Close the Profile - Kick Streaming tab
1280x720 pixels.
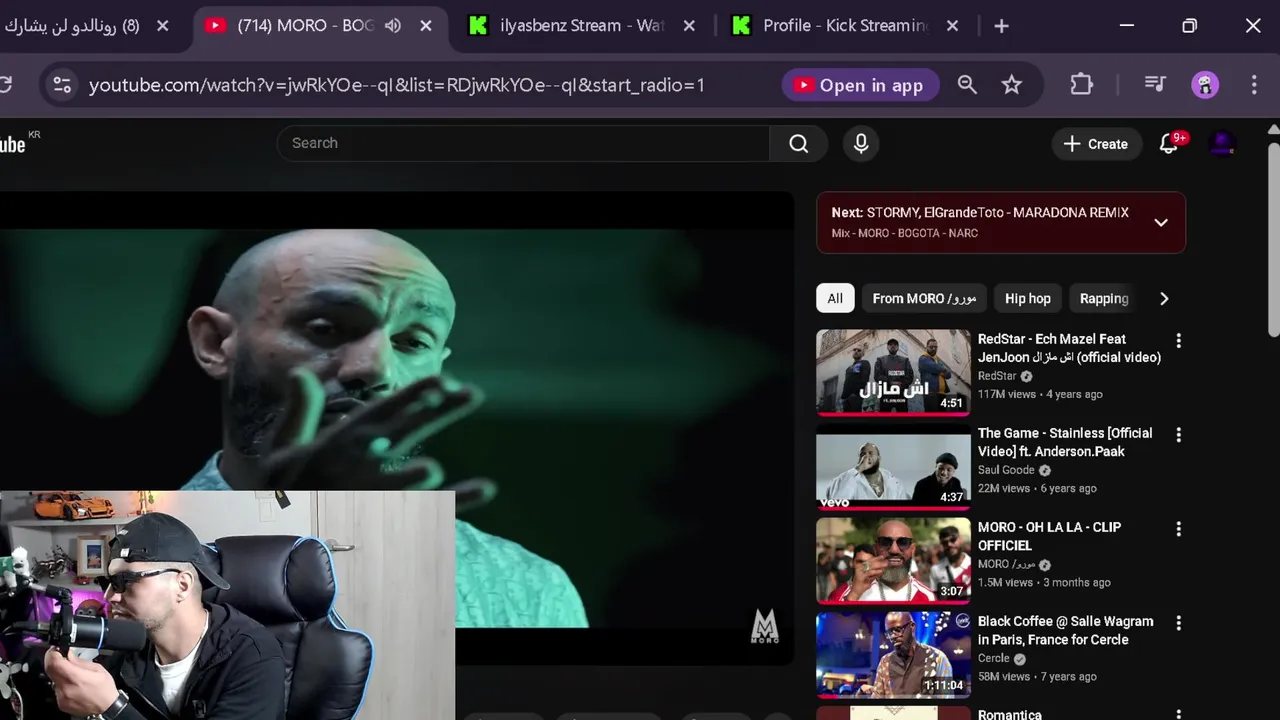point(952,26)
